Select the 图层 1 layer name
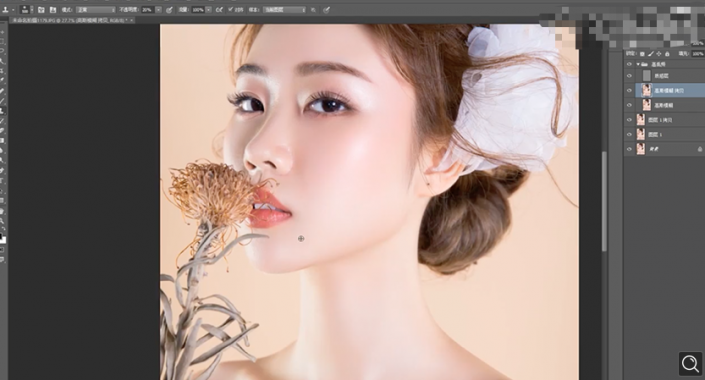 pos(655,134)
